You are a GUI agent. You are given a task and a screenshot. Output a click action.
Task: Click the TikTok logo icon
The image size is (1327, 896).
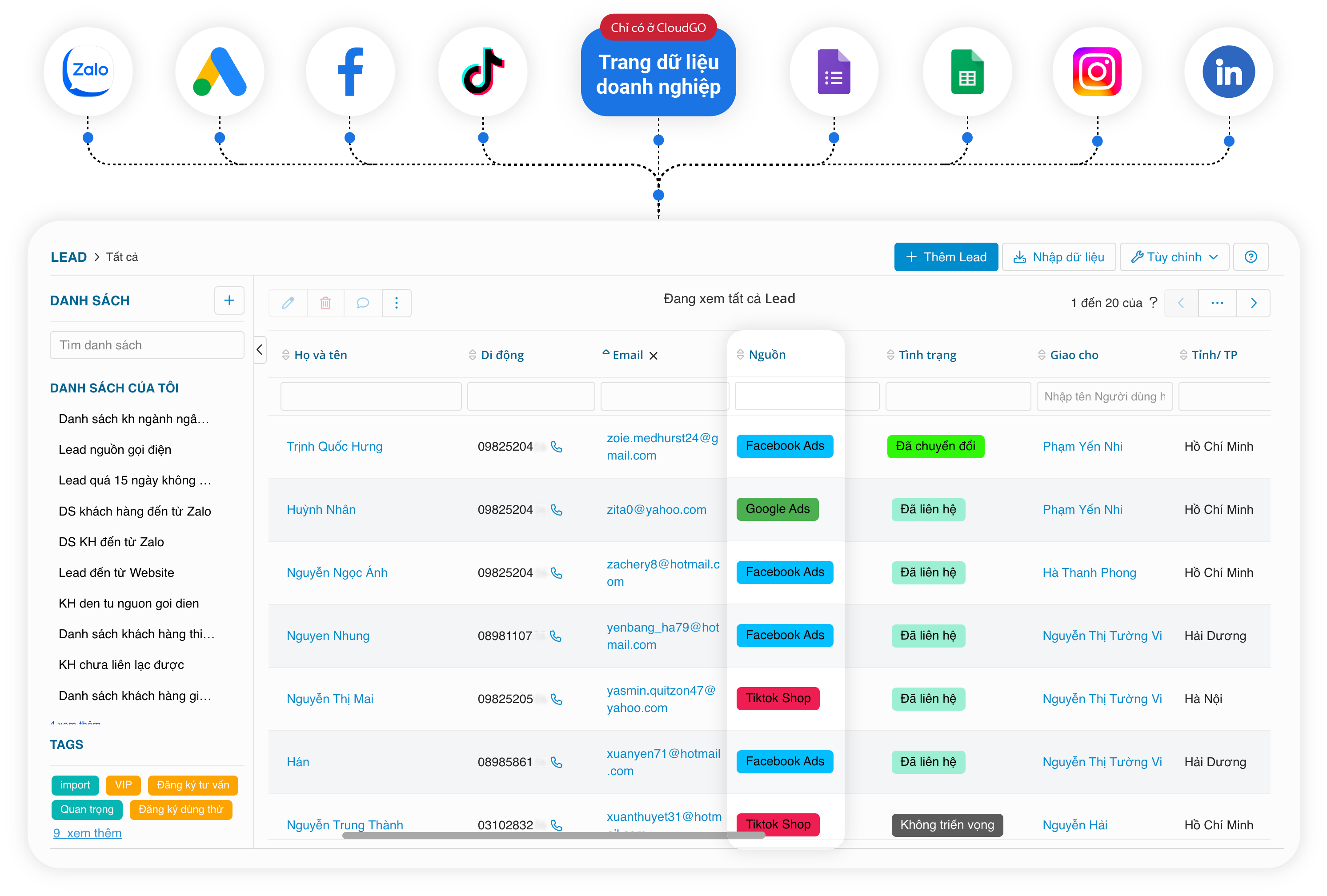pos(482,72)
